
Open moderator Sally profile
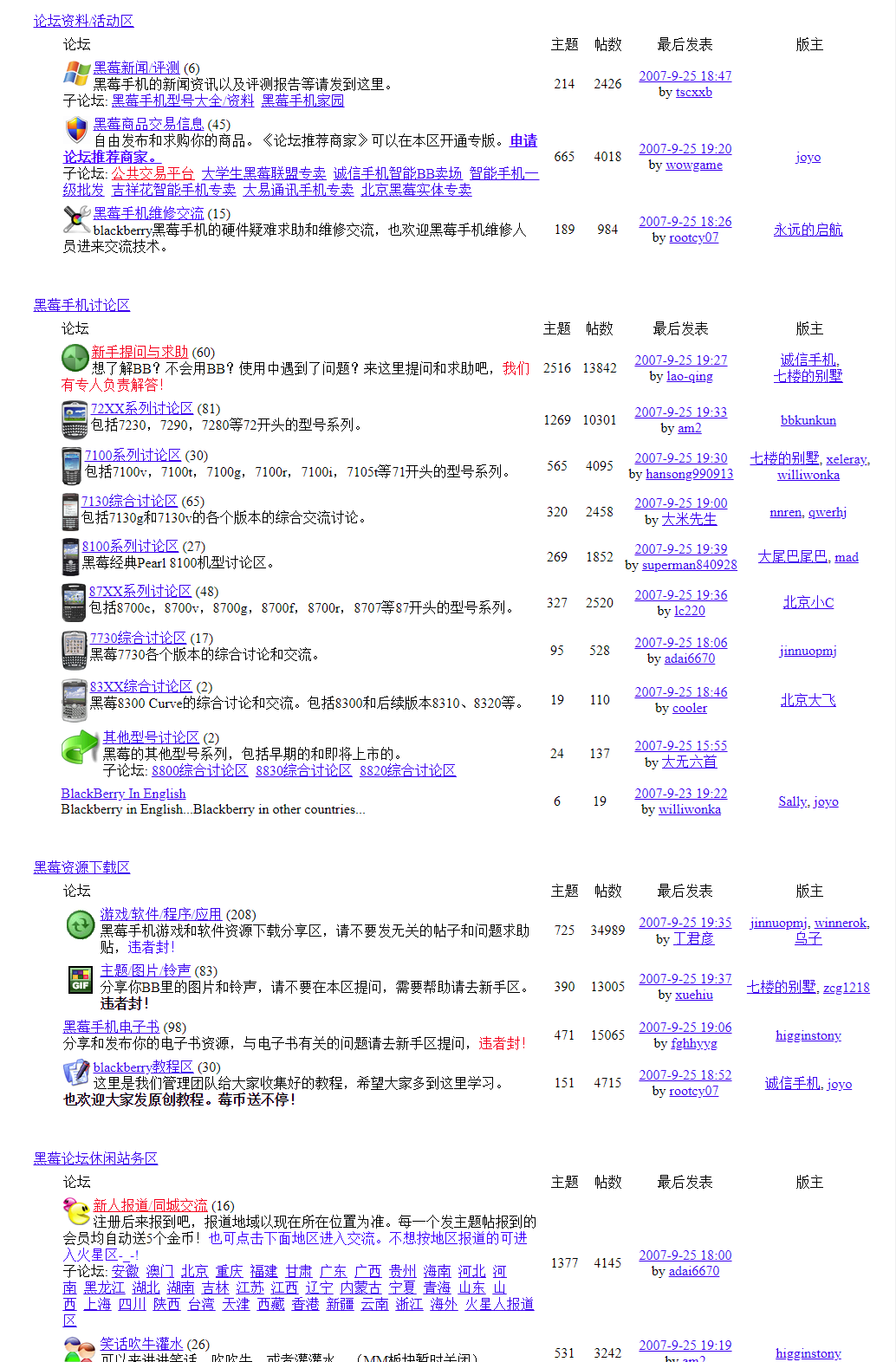792,801
